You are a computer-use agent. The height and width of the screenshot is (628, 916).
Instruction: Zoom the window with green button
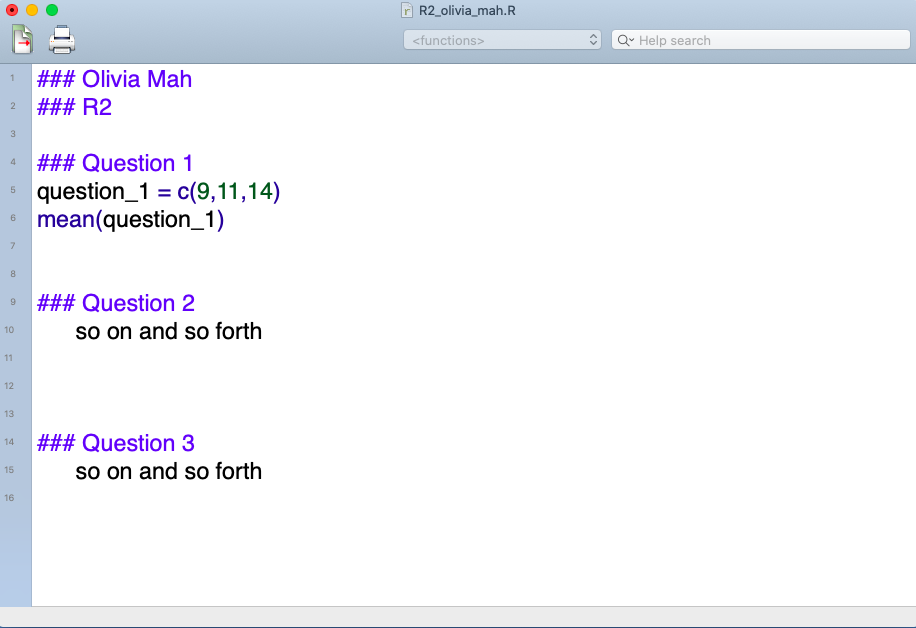point(52,10)
